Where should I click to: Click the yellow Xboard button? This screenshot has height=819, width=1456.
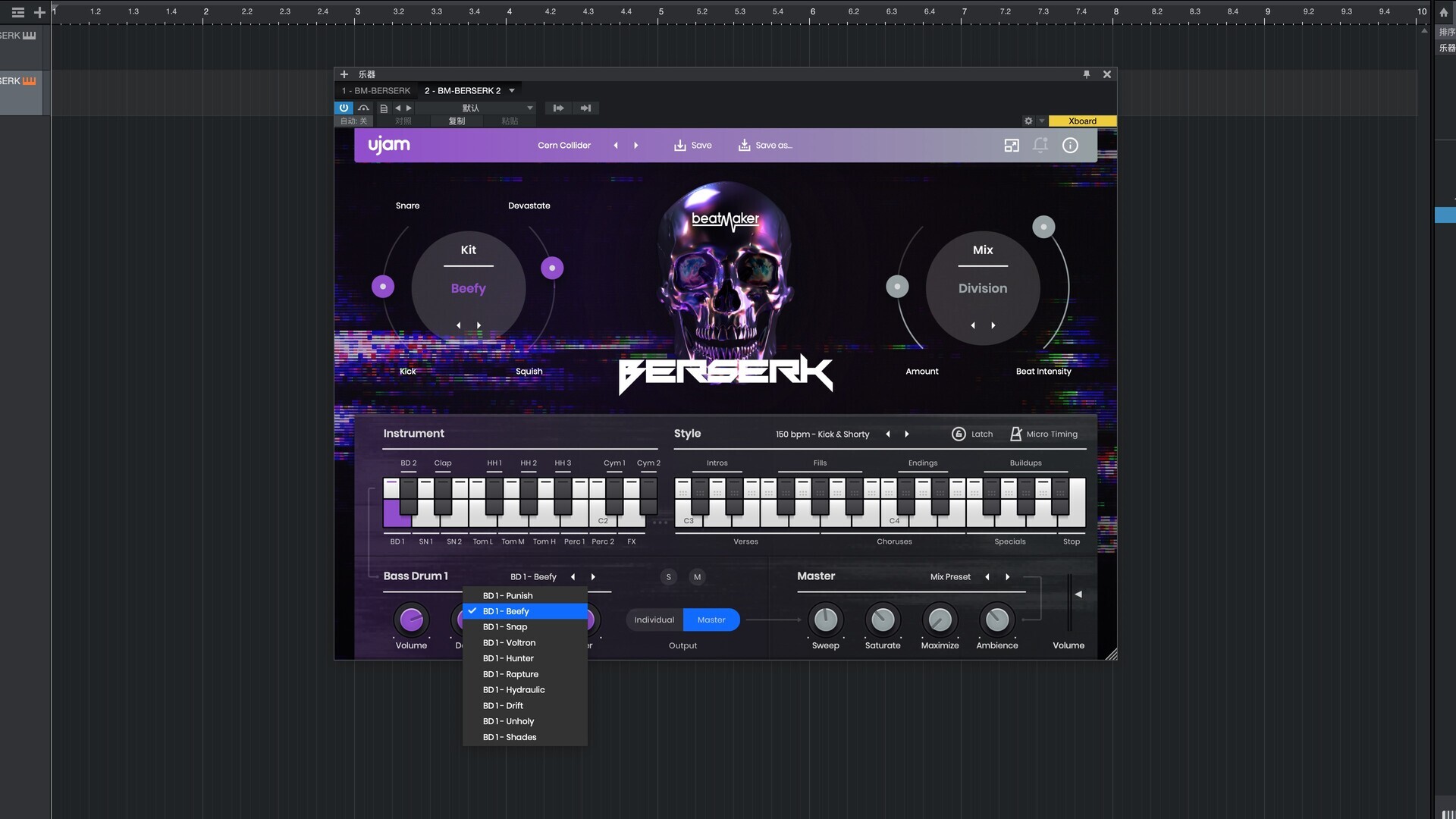point(1082,121)
